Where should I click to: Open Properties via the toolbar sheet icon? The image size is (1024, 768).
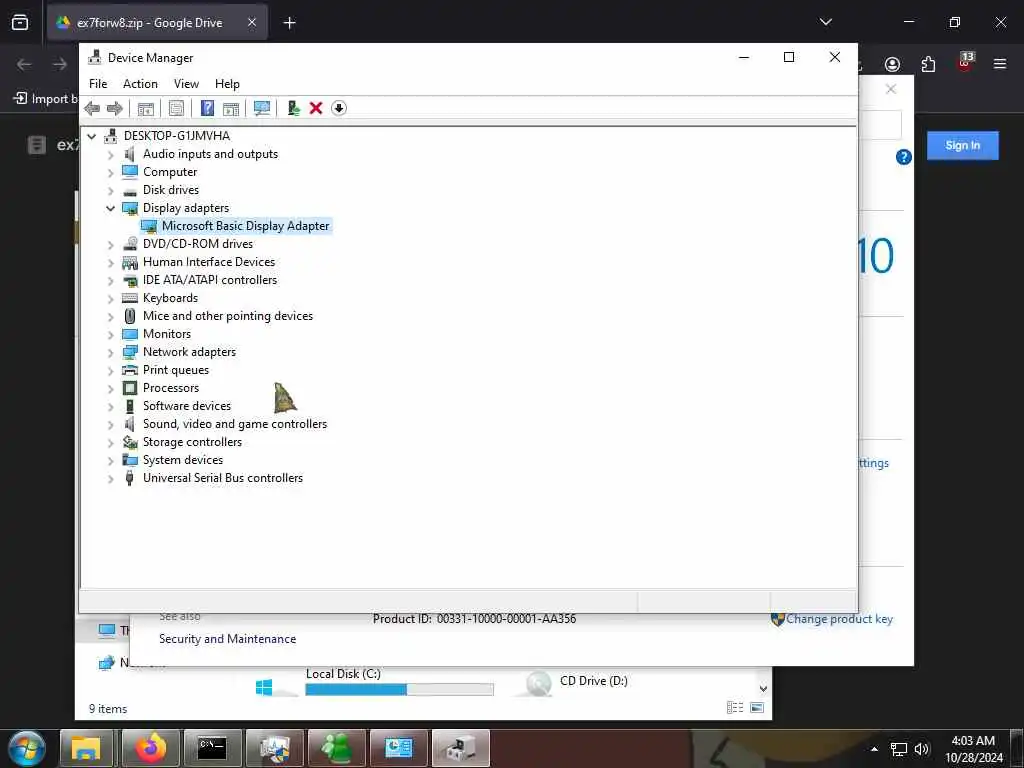pos(176,108)
